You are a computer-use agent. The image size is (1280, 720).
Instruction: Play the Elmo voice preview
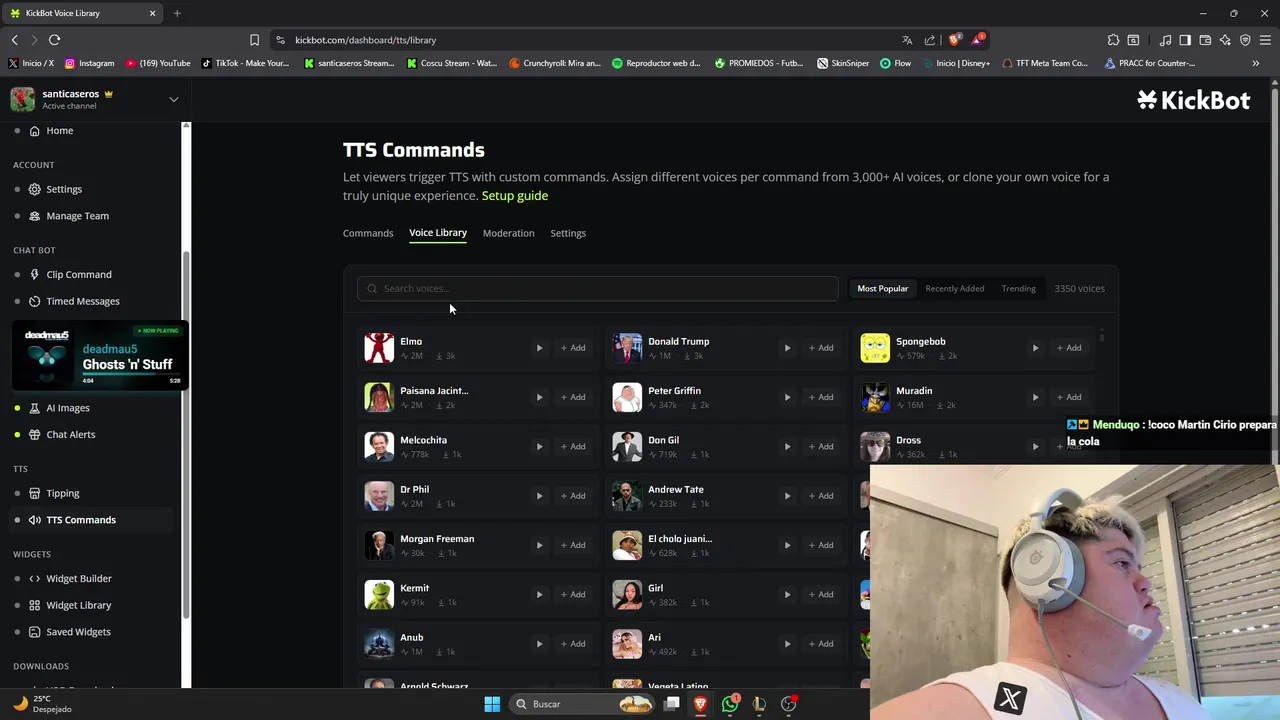click(539, 348)
